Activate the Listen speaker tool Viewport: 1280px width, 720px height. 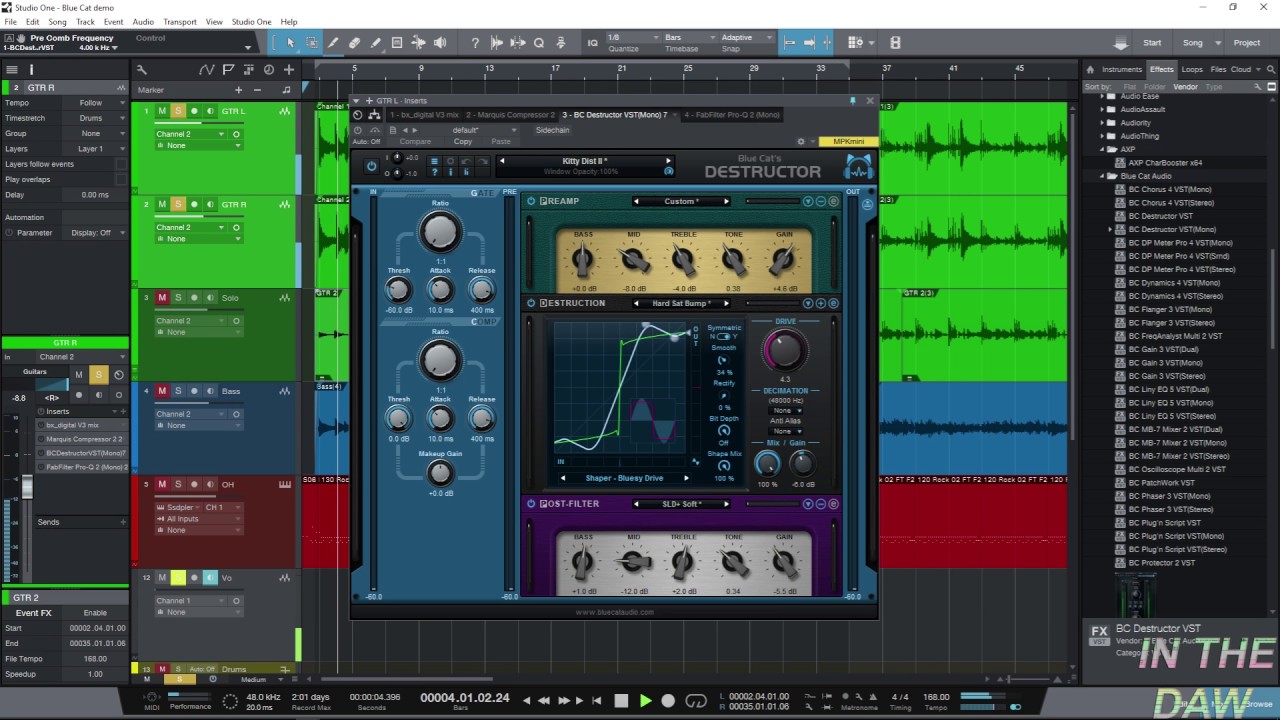440,43
